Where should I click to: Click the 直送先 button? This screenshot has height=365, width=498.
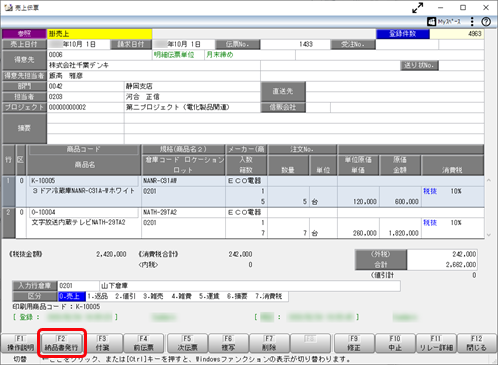point(283,91)
